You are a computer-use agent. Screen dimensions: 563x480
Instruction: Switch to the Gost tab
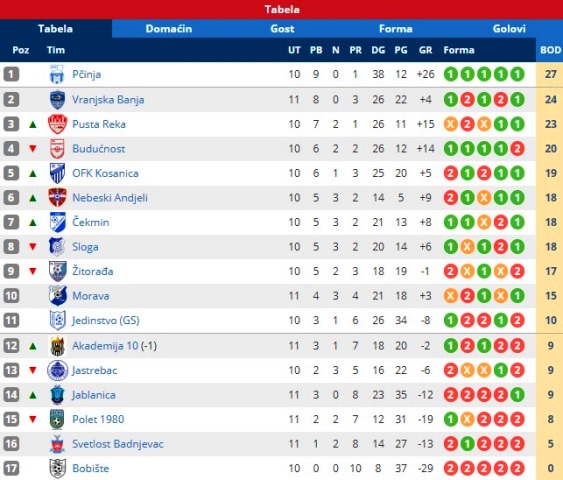point(282,29)
